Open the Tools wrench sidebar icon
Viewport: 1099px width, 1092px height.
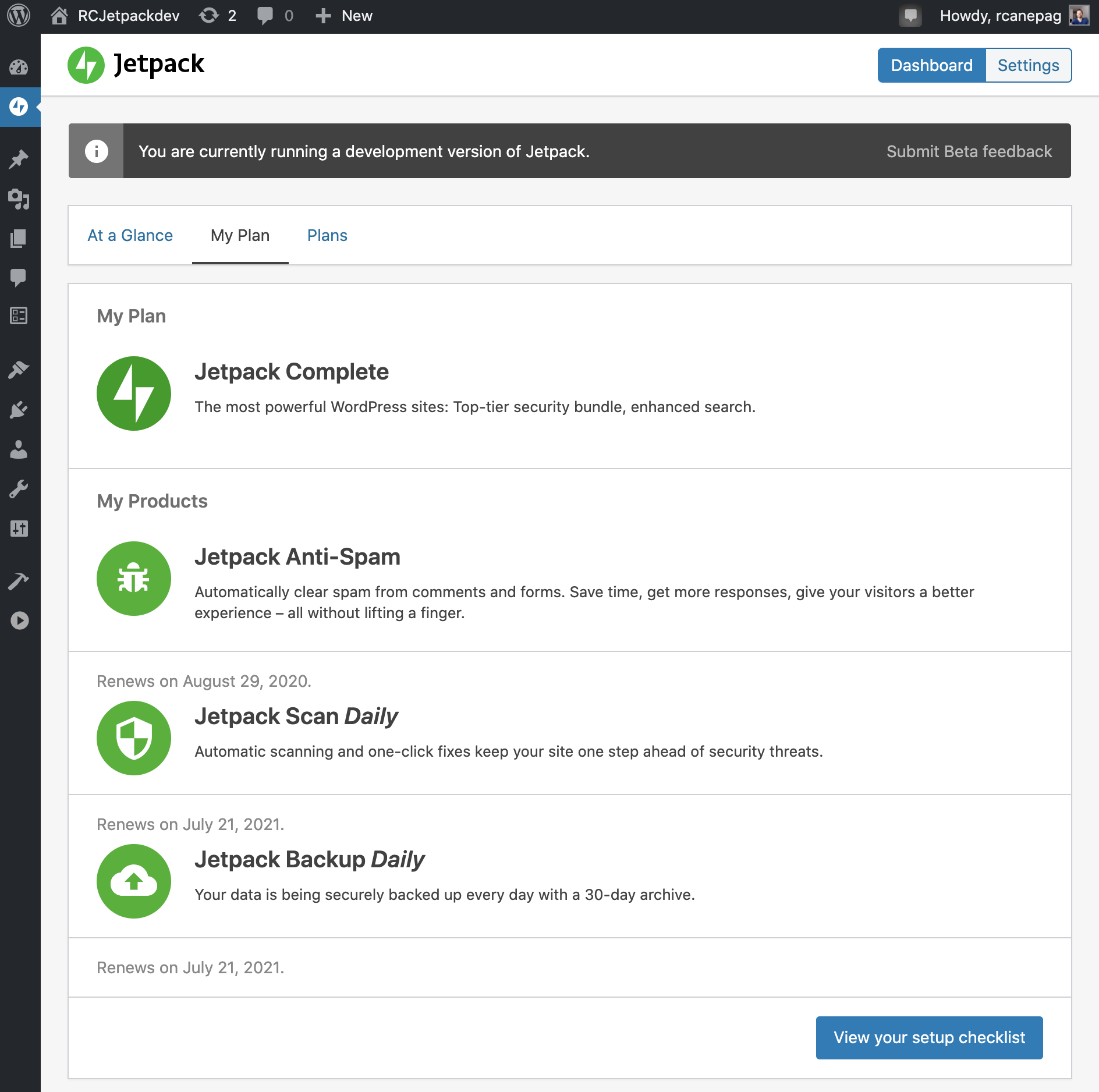point(19,489)
